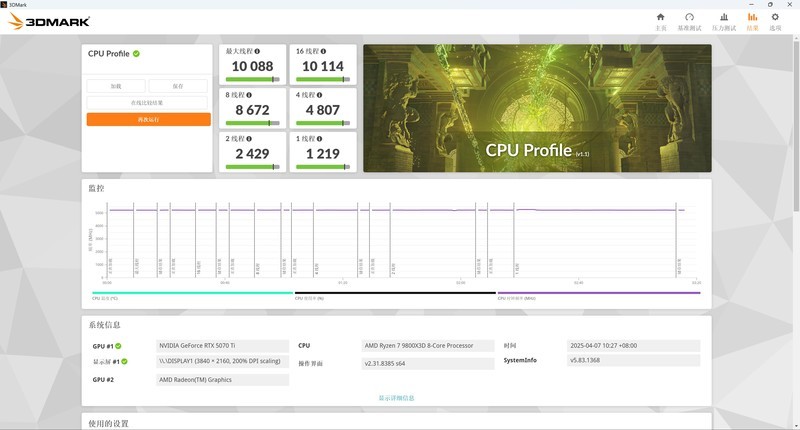Click the 保存 save button

(x=178, y=86)
